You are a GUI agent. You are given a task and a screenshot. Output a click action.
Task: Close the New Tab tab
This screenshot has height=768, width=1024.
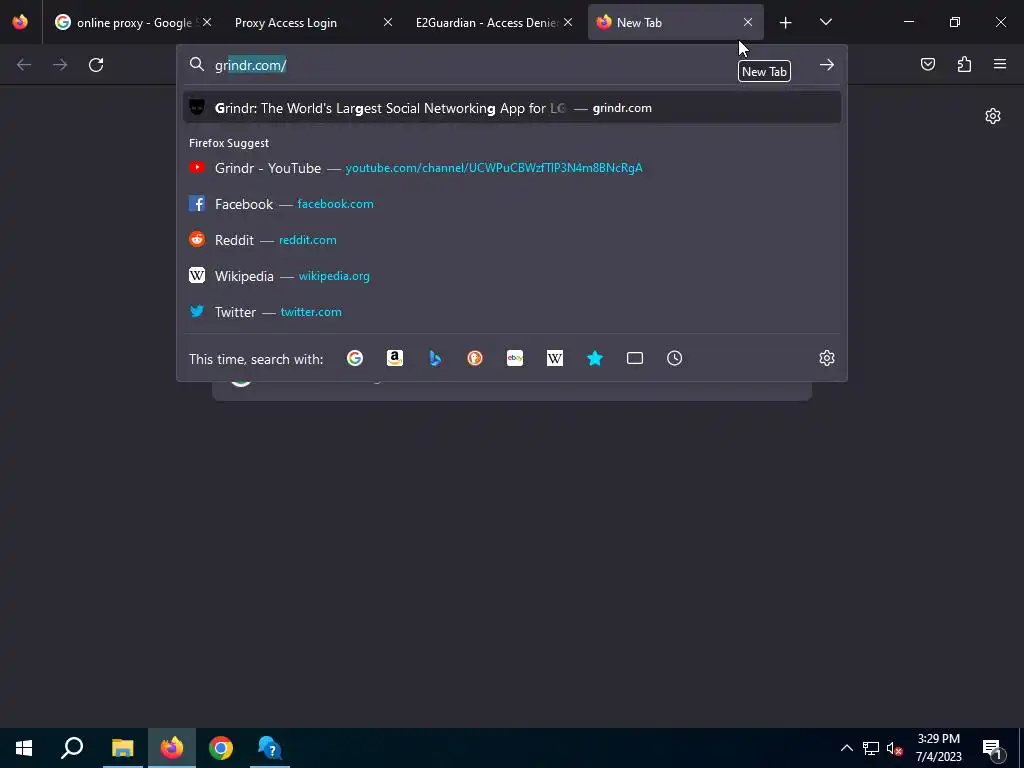(x=748, y=22)
